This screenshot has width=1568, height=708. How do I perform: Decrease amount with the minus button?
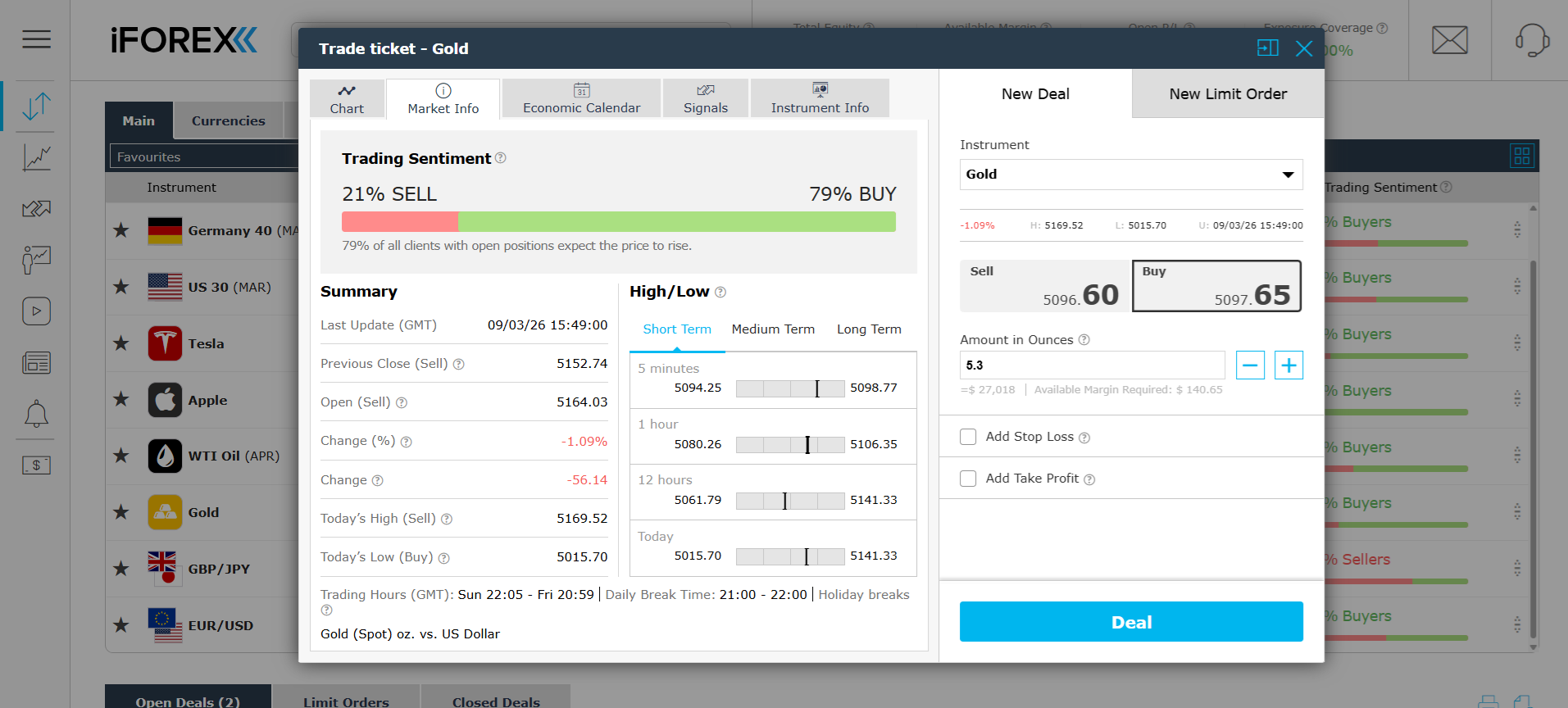pyautogui.click(x=1250, y=365)
